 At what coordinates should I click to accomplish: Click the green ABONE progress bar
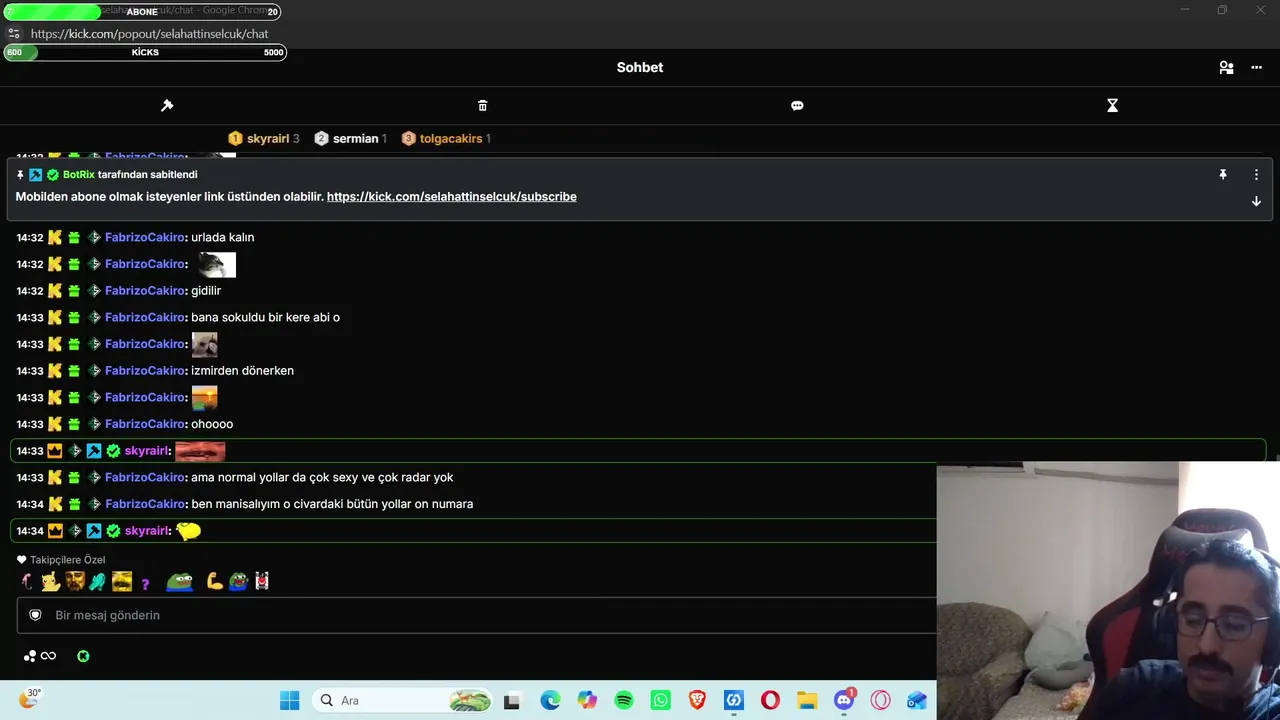(142, 12)
